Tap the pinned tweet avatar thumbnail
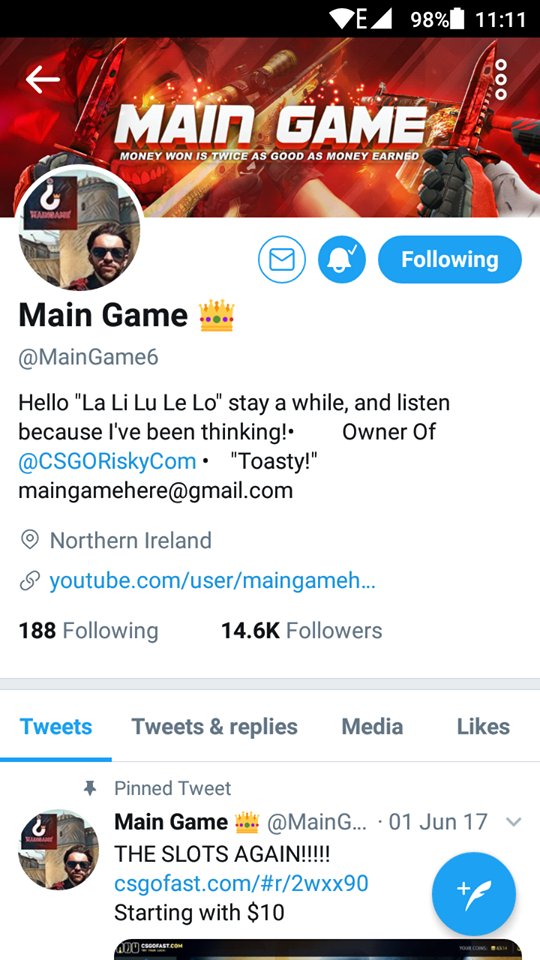The height and width of the screenshot is (960, 540). [x=58, y=849]
